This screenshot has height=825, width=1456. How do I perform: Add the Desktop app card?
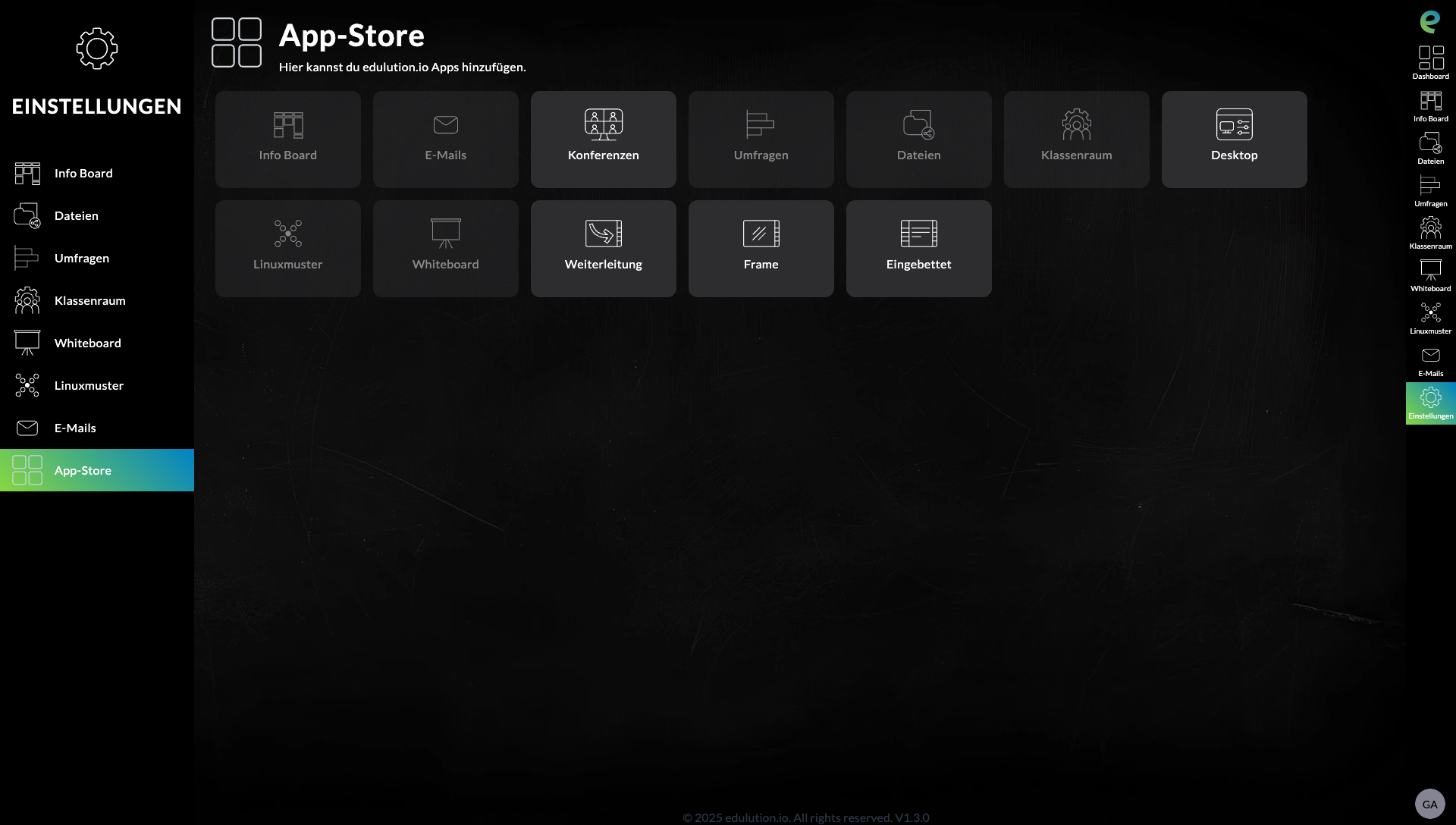tap(1235, 140)
